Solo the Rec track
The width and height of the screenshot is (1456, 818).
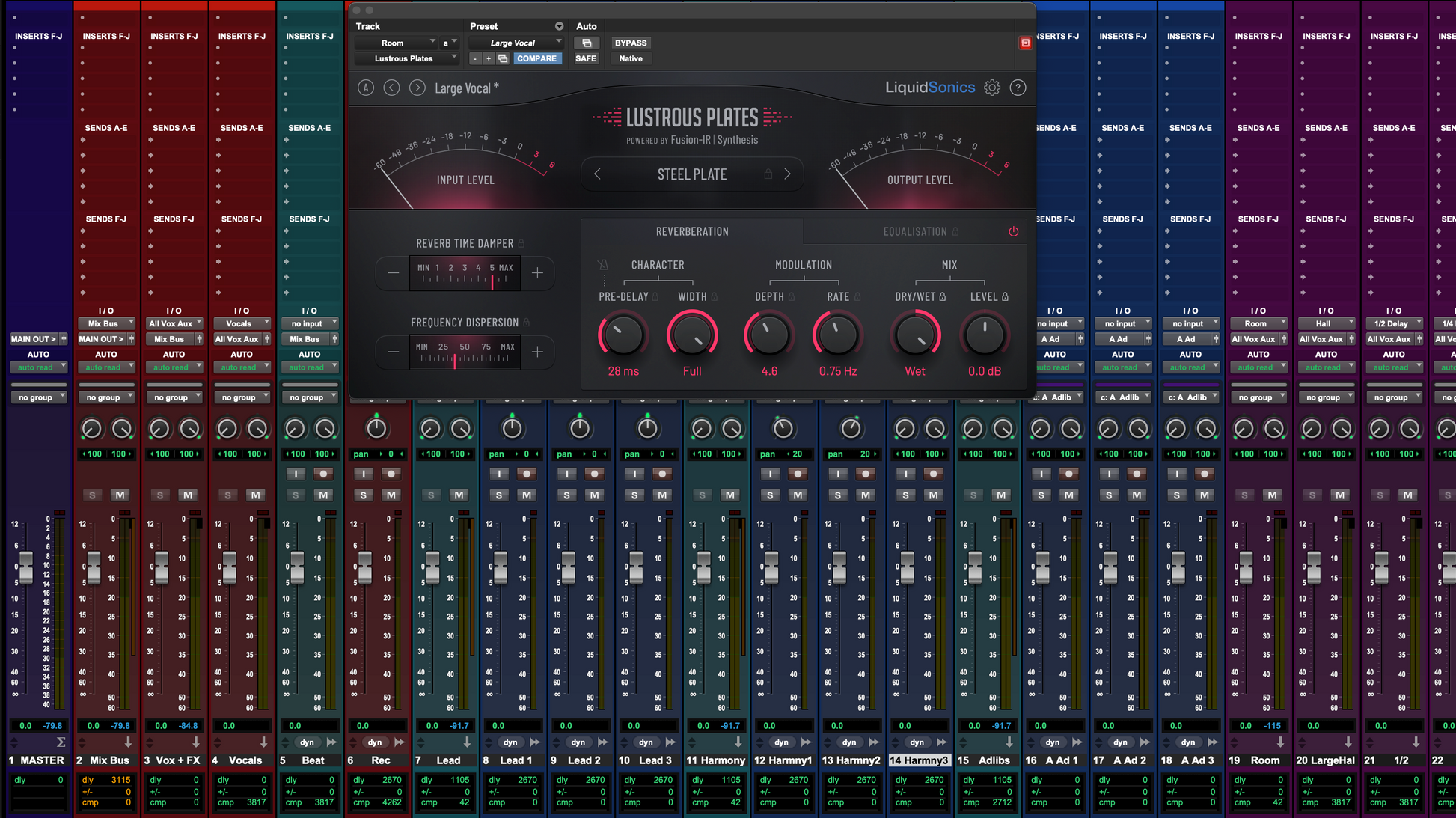pyautogui.click(x=364, y=495)
